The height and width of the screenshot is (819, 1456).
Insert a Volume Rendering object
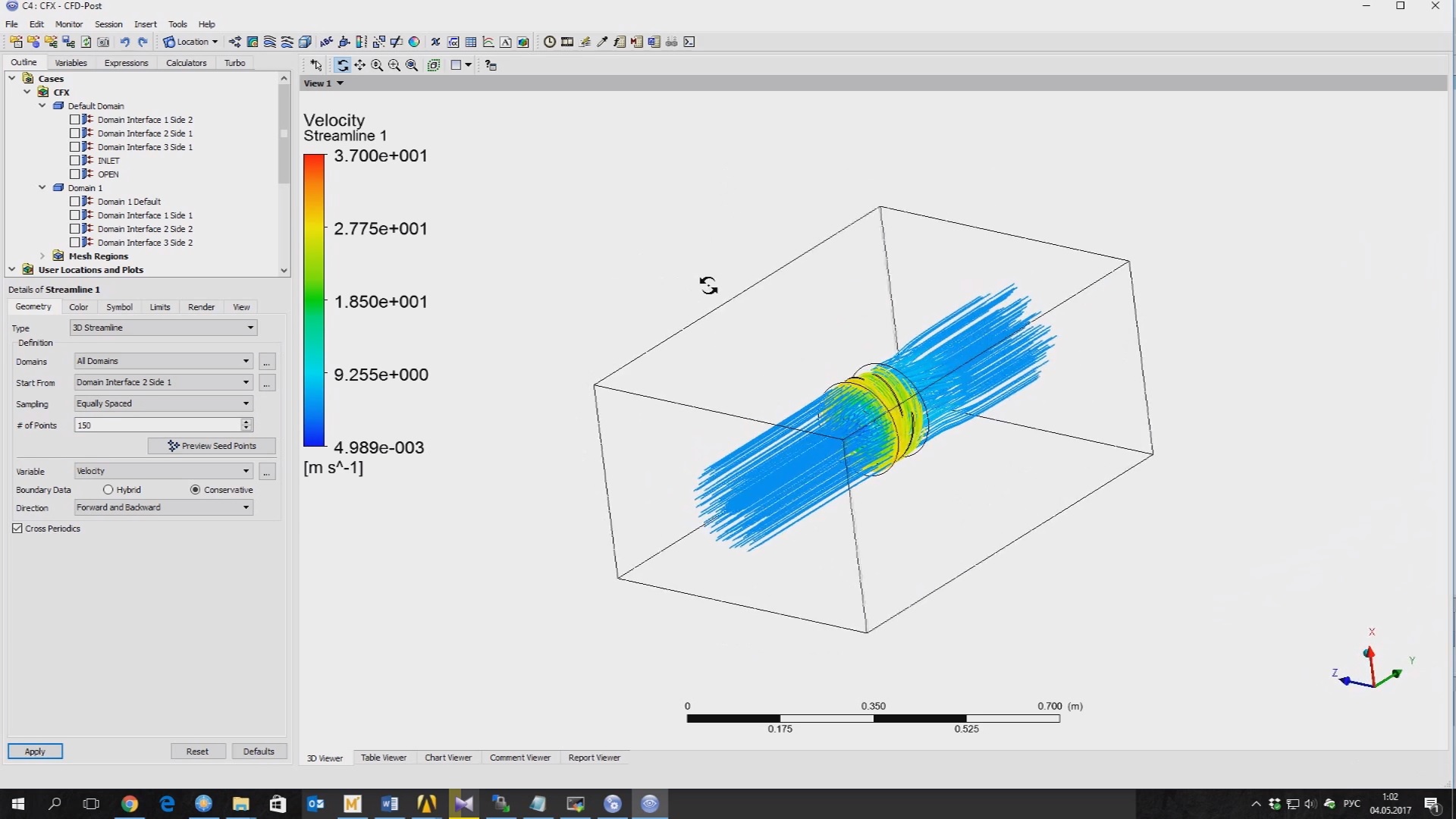(305, 42)
